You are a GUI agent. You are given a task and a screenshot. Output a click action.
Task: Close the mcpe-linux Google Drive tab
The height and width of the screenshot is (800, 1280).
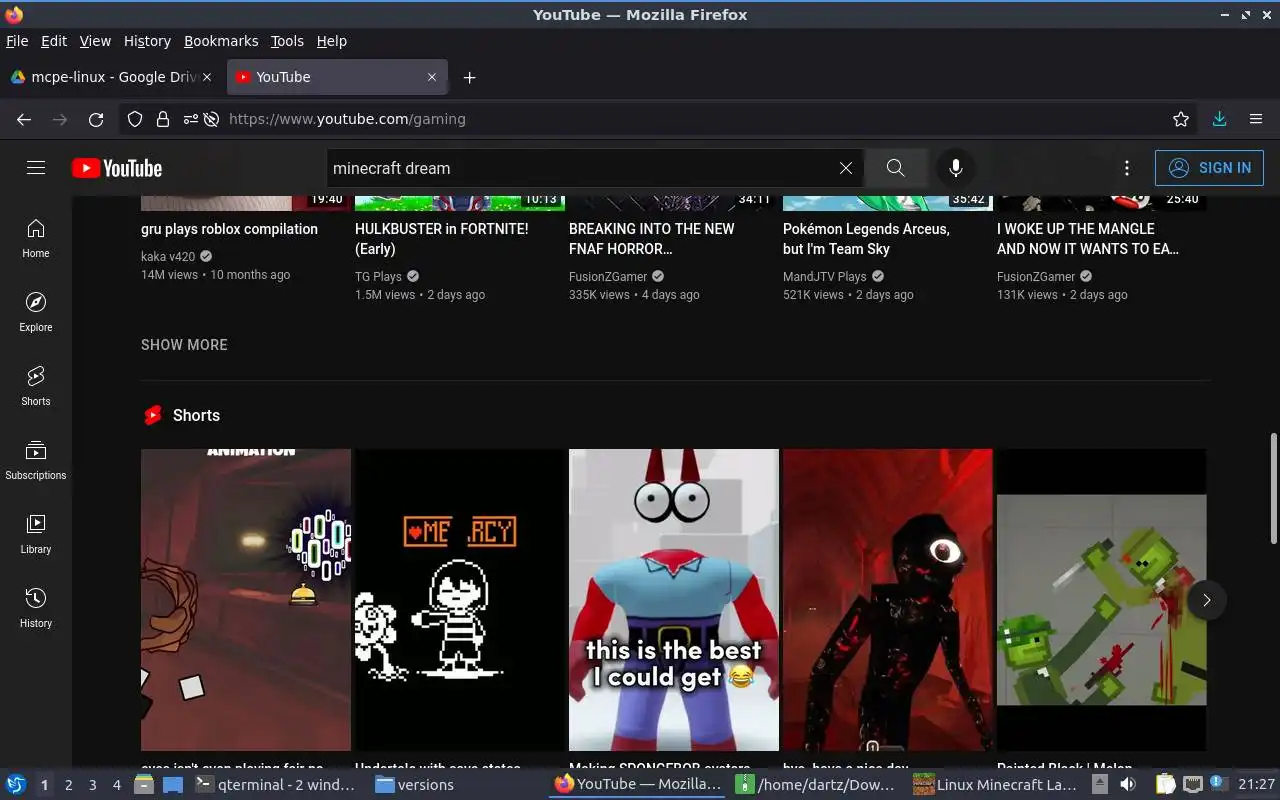point(207,77)
